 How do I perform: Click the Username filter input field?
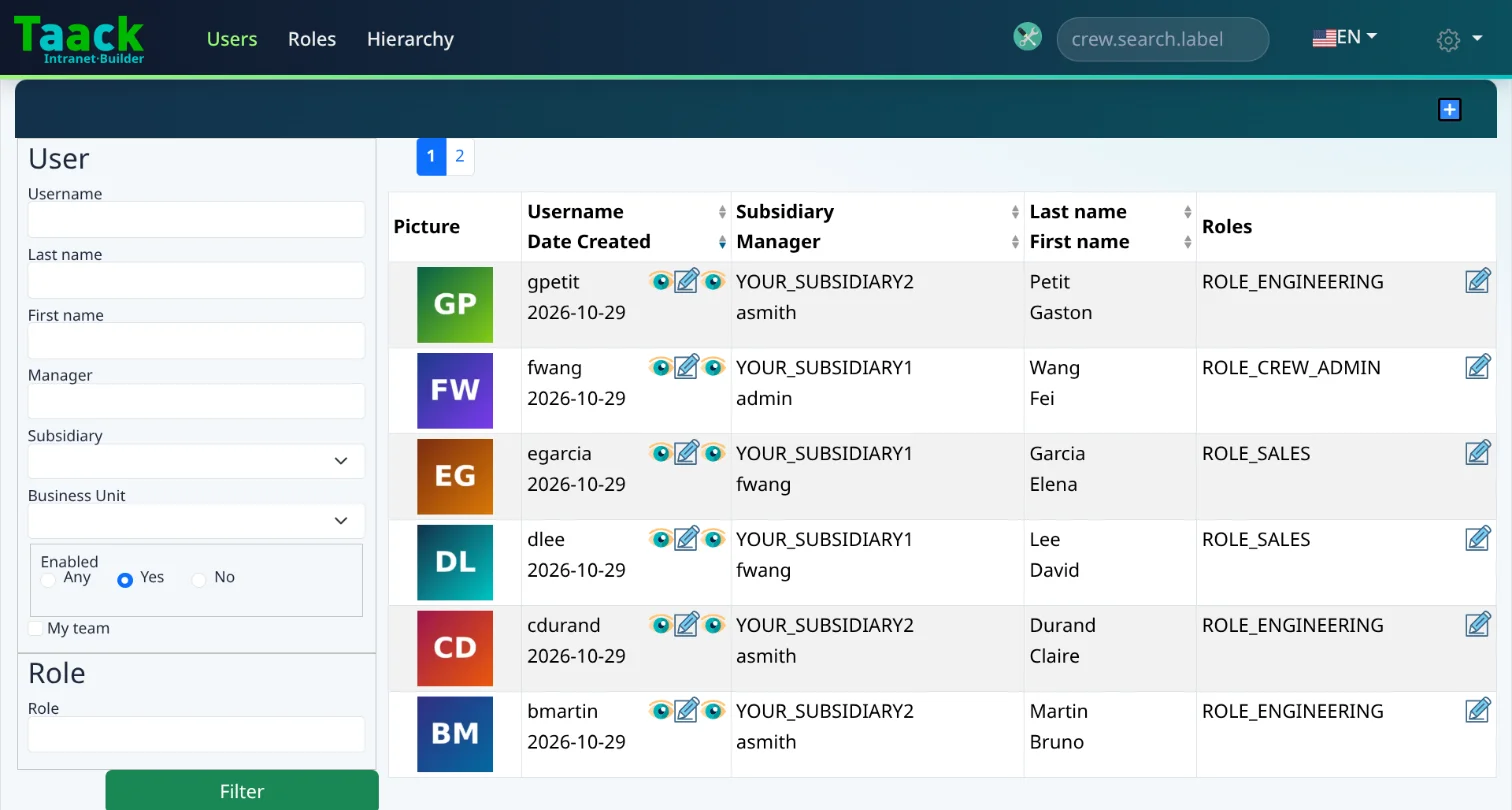pos(196,219)
